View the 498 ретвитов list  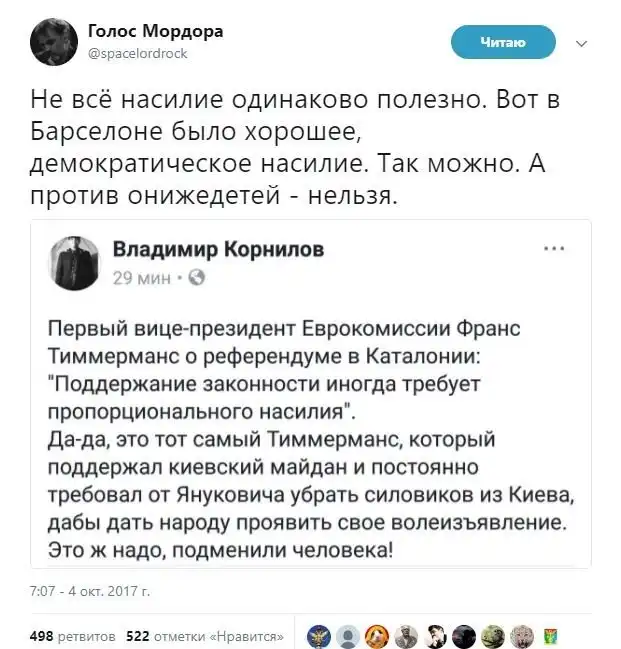tap(73, 635)
